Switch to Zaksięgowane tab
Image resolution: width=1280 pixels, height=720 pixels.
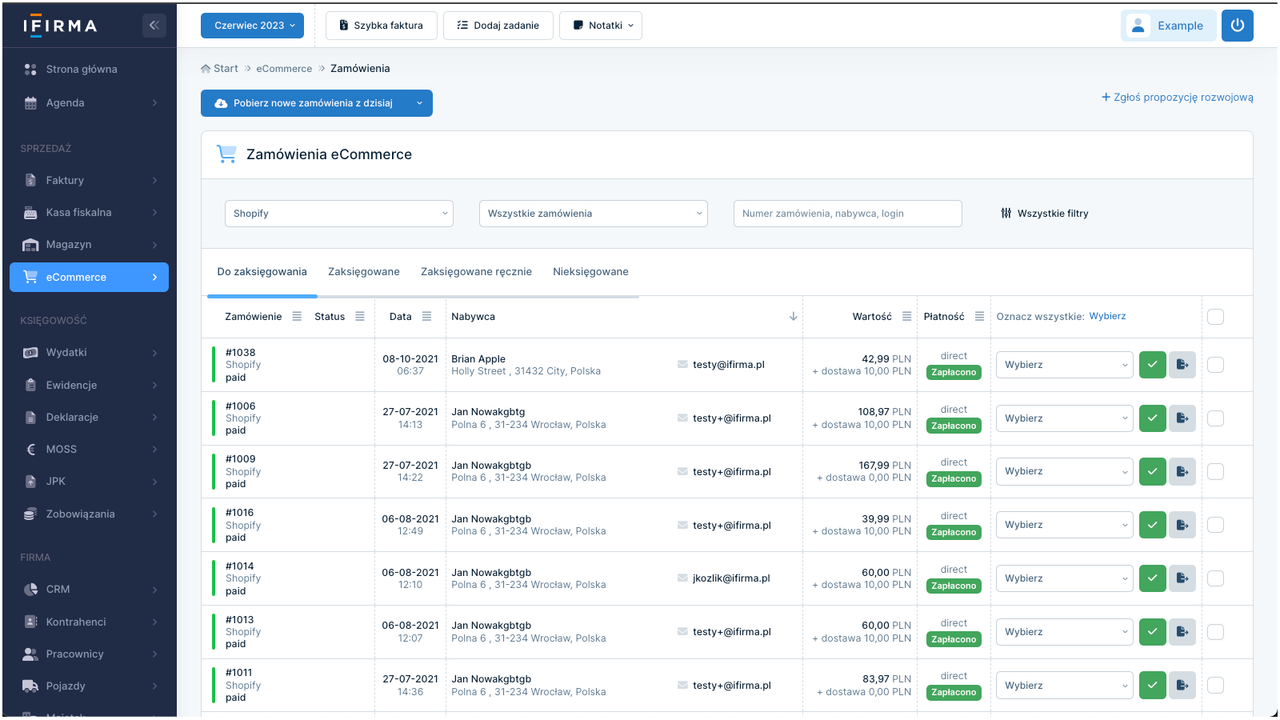point(364,272)
